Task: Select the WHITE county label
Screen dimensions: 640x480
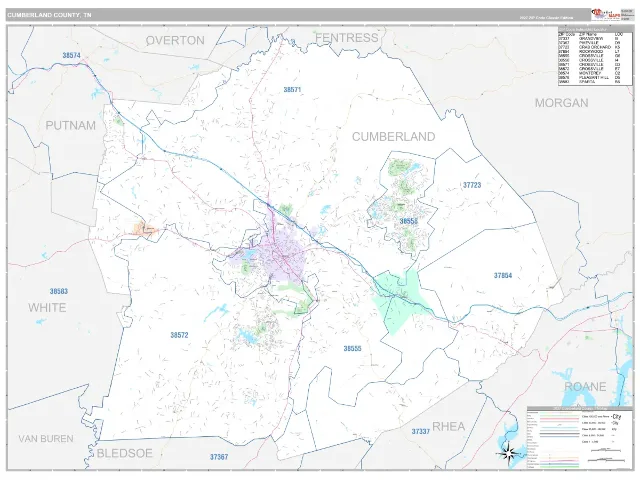Action: coord(47,307)
